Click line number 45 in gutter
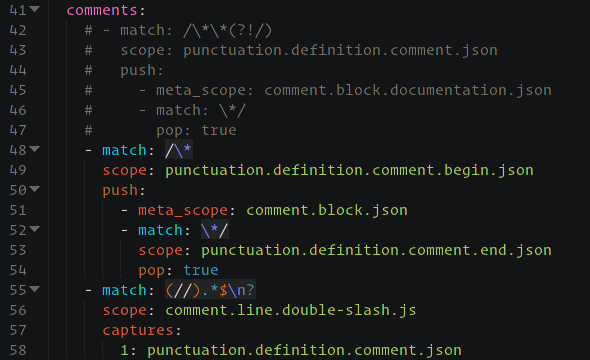590x360 pixels. (18, 90)
